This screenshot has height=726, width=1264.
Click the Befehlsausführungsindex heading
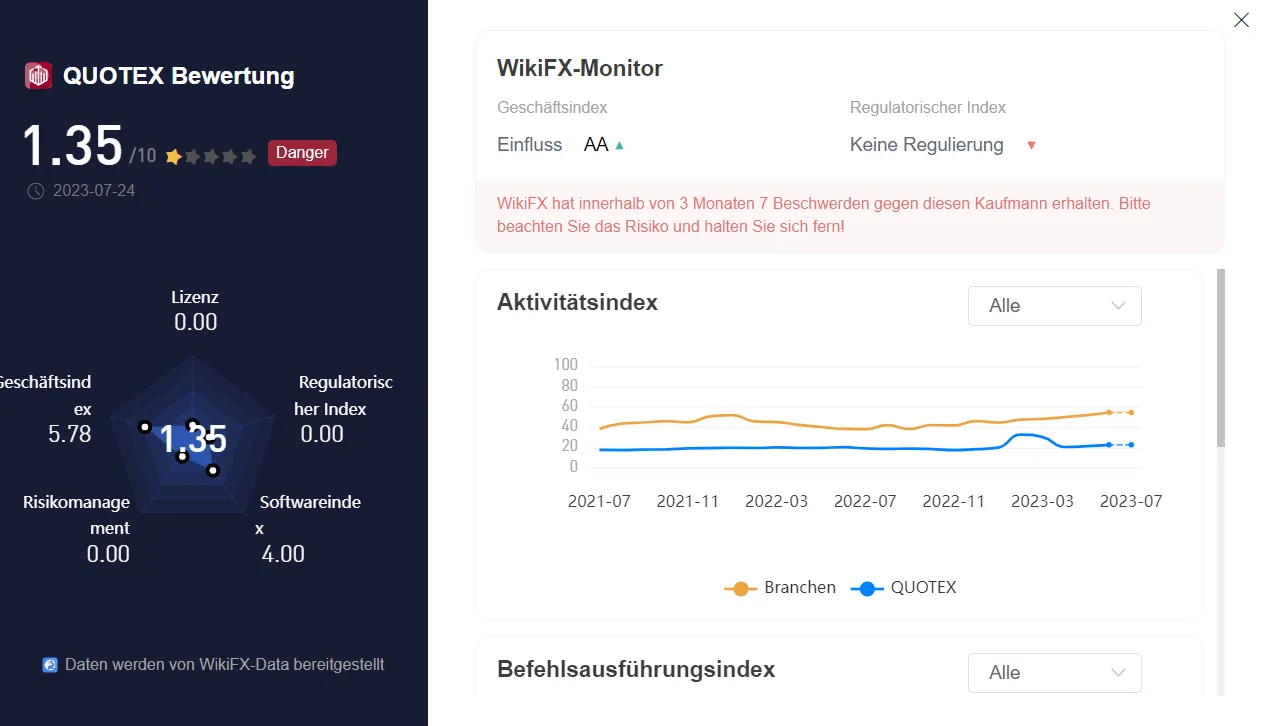[636, 669]
